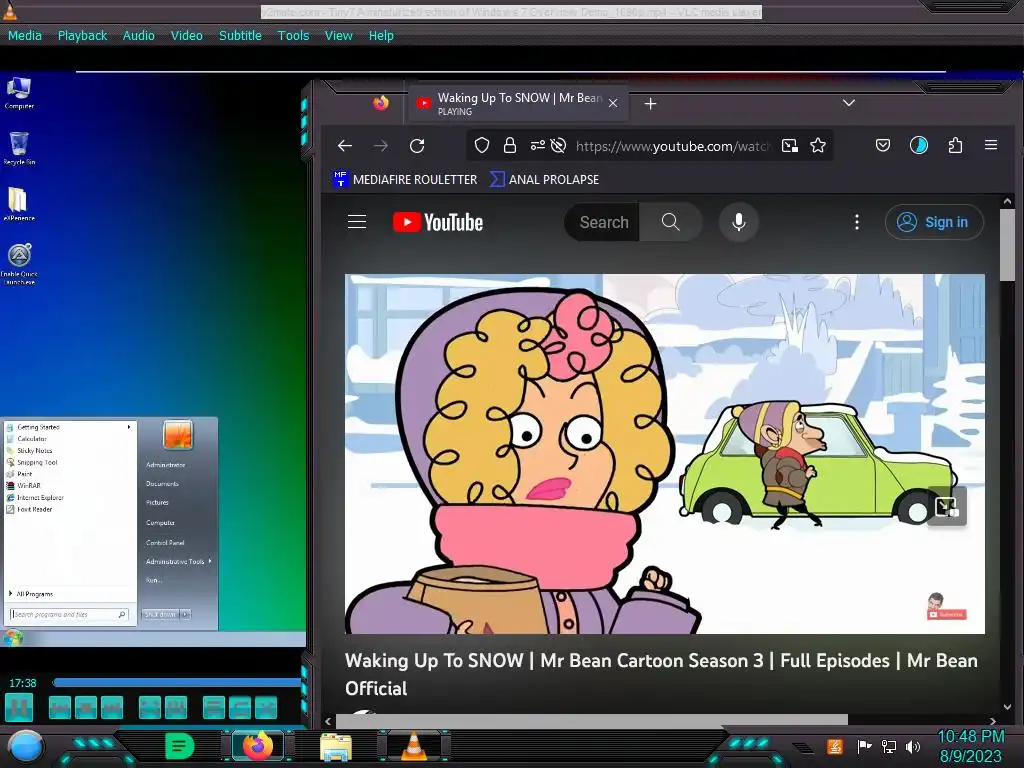Open the green chat app on taskbar

coord(180,746)
